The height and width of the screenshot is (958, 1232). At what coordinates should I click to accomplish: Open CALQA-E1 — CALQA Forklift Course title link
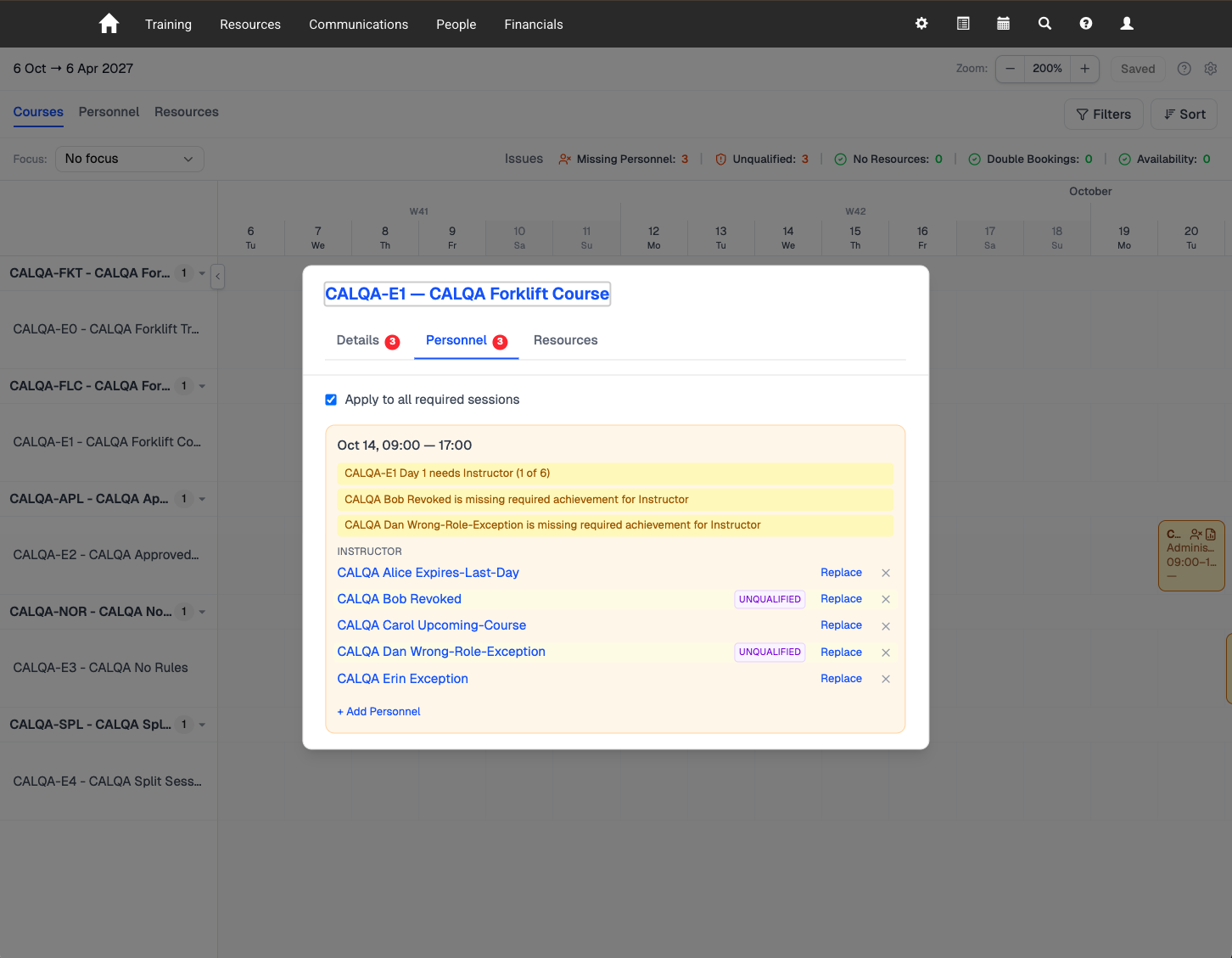pyautogui.click(x=468, y=294)
